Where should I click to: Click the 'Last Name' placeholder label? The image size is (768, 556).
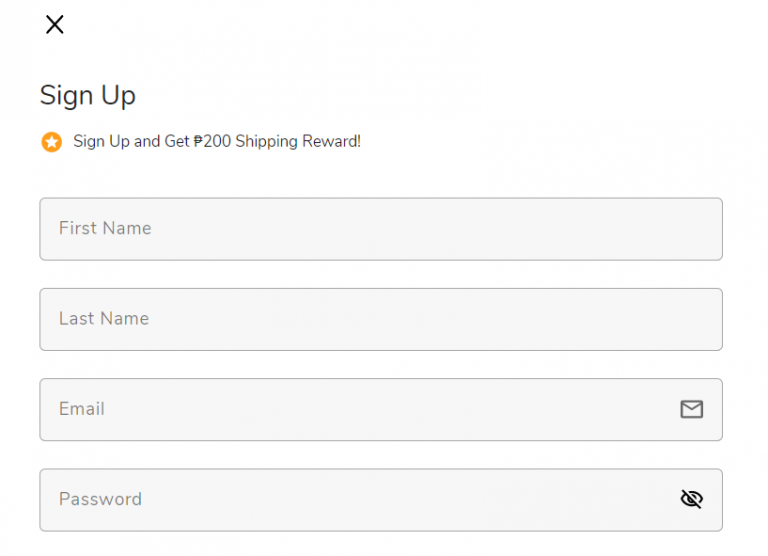(x=104, y=319)
